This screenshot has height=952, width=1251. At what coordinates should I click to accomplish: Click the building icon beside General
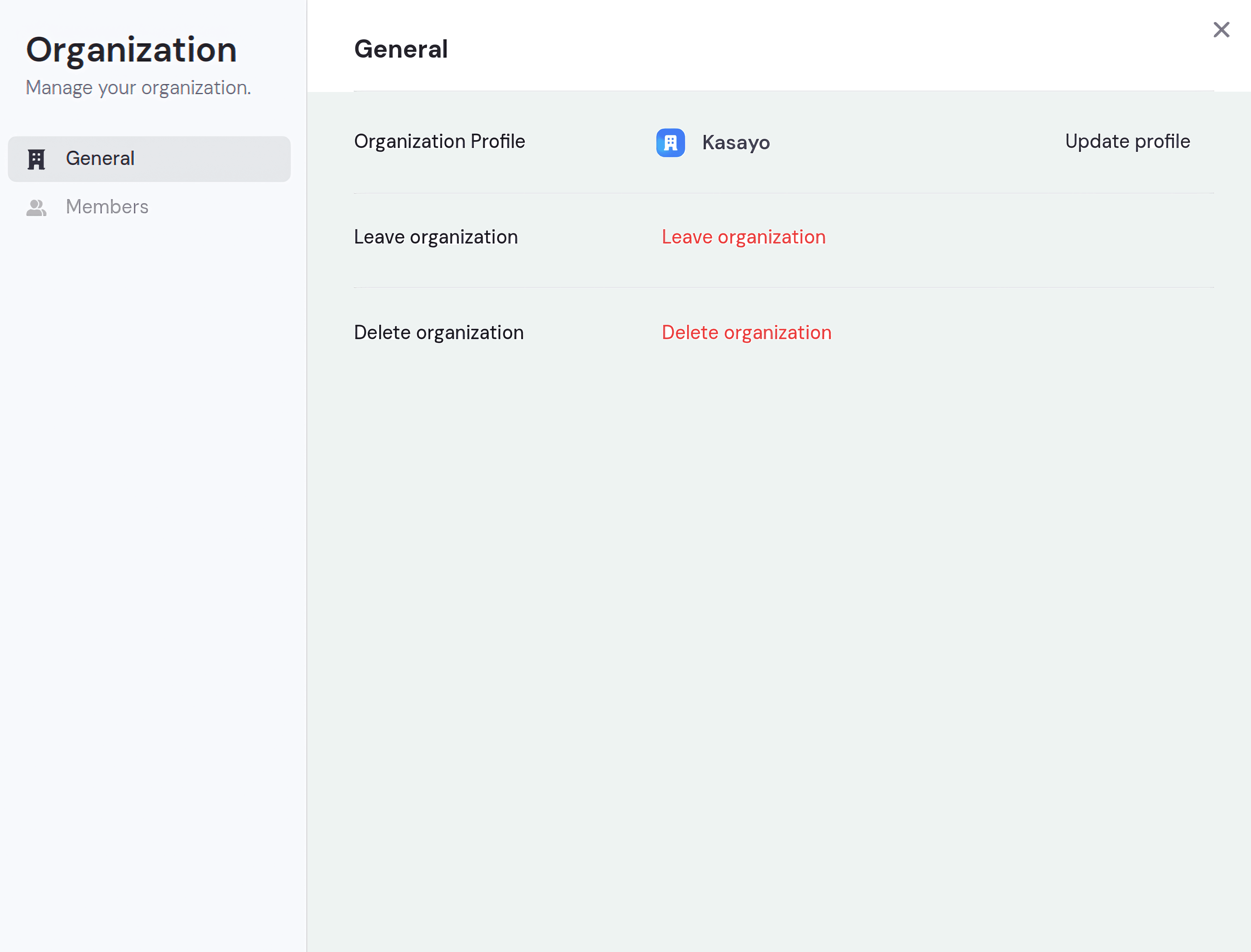point(36,159)
